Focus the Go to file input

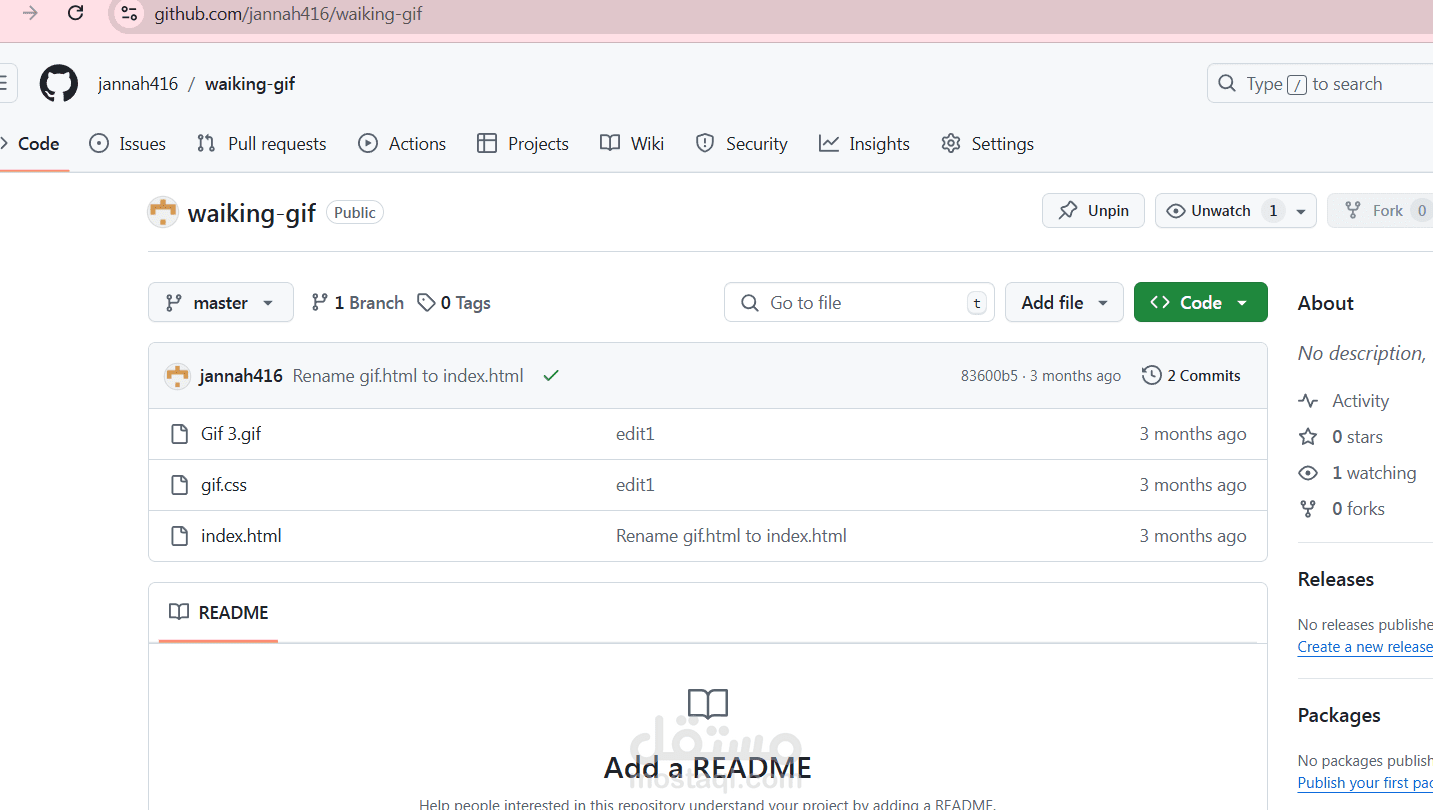[859, 302]
